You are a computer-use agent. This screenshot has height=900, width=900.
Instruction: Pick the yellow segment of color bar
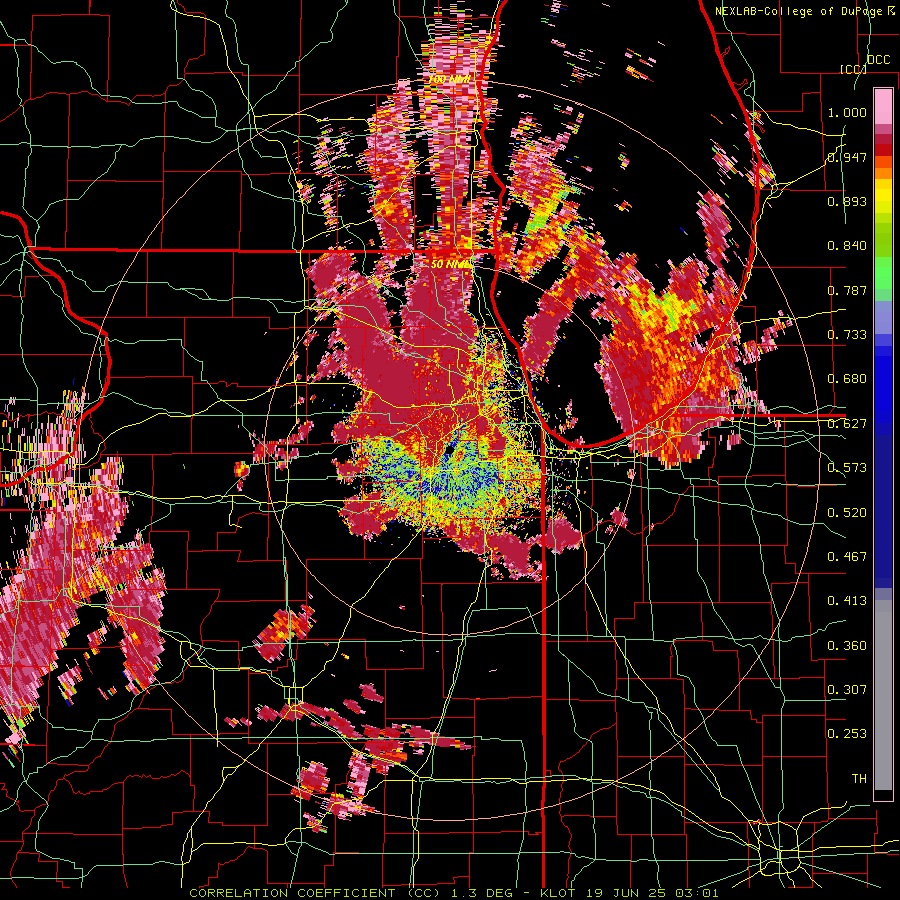[883, 196]
